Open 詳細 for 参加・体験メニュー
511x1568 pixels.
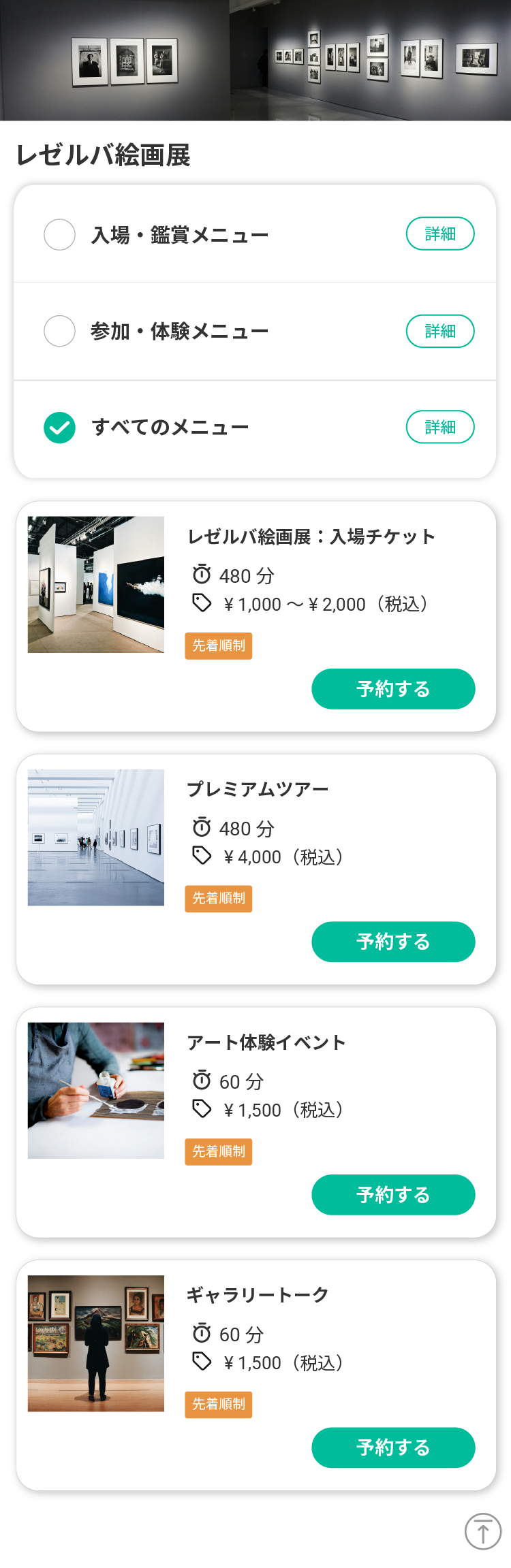(x=440, y=331)
